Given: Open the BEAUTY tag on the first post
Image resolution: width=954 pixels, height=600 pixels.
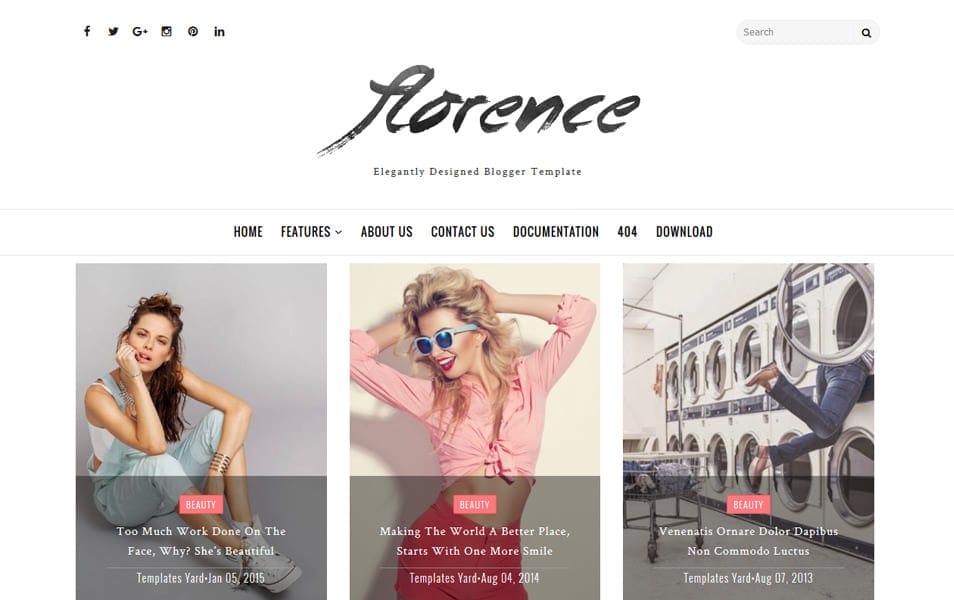Looking at the screenshot, I should (x=200, y=504).
